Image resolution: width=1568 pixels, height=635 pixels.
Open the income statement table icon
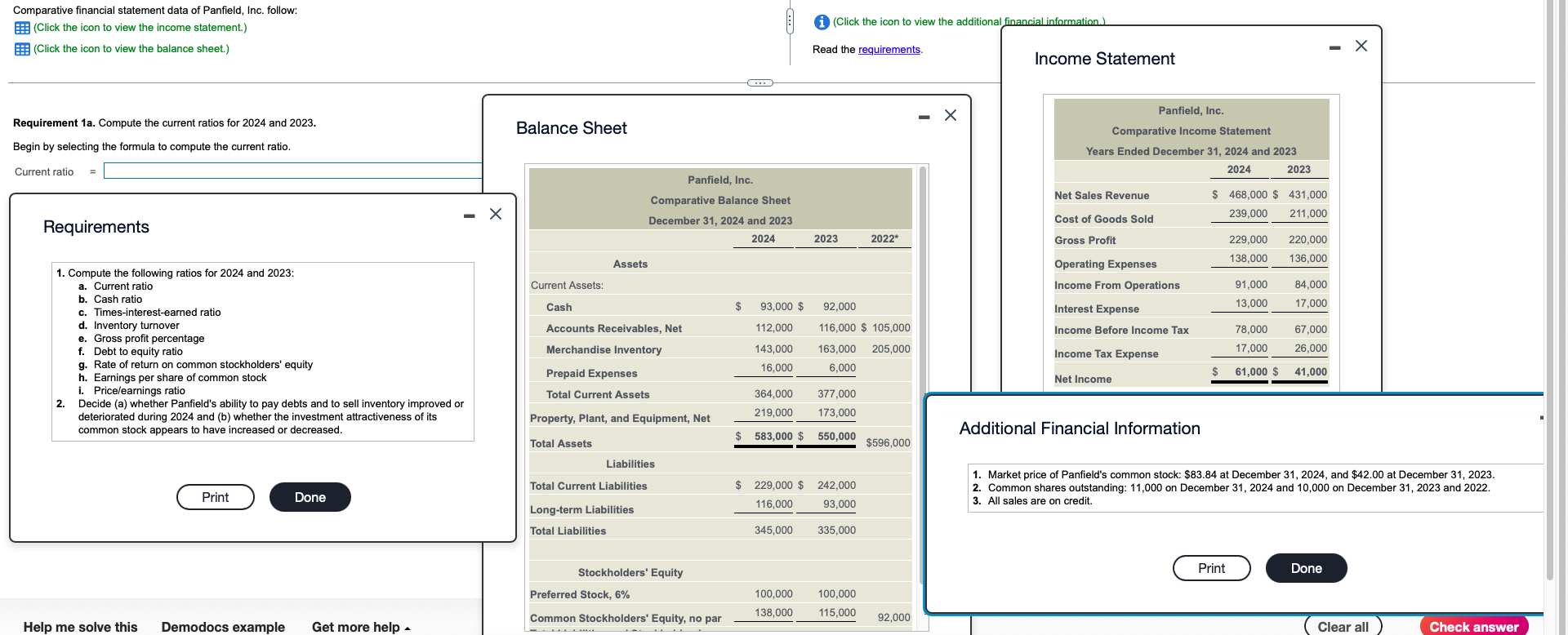coord(22,28)
